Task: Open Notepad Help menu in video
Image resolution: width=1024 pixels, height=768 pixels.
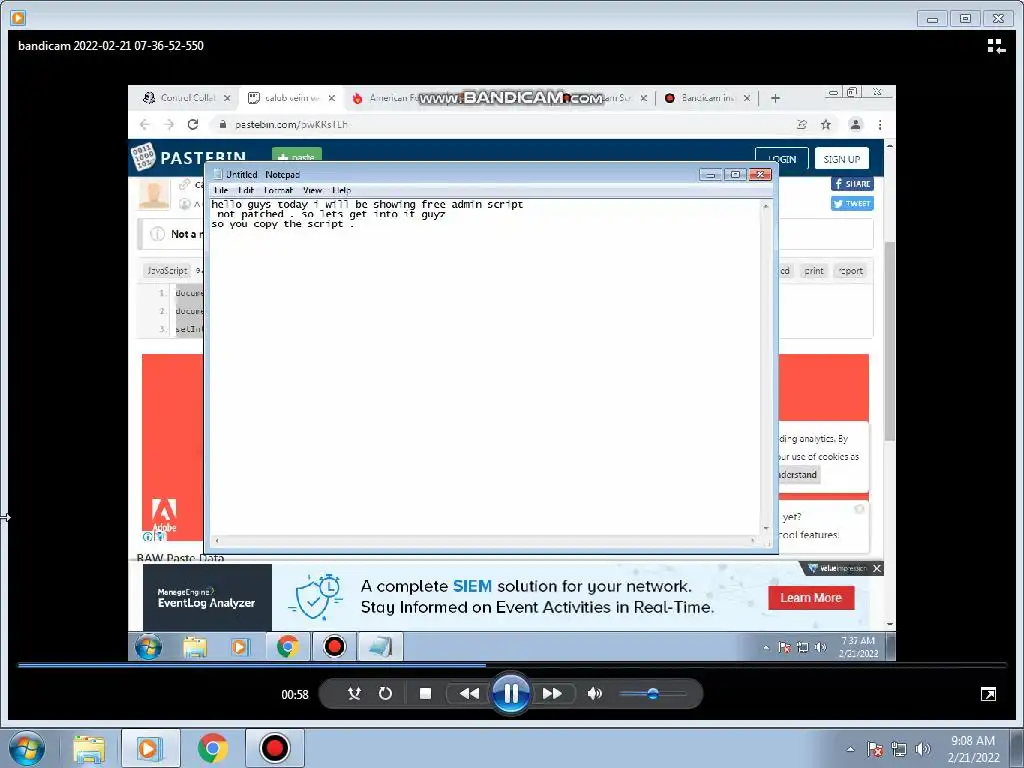Action: [x=342, y=190]
